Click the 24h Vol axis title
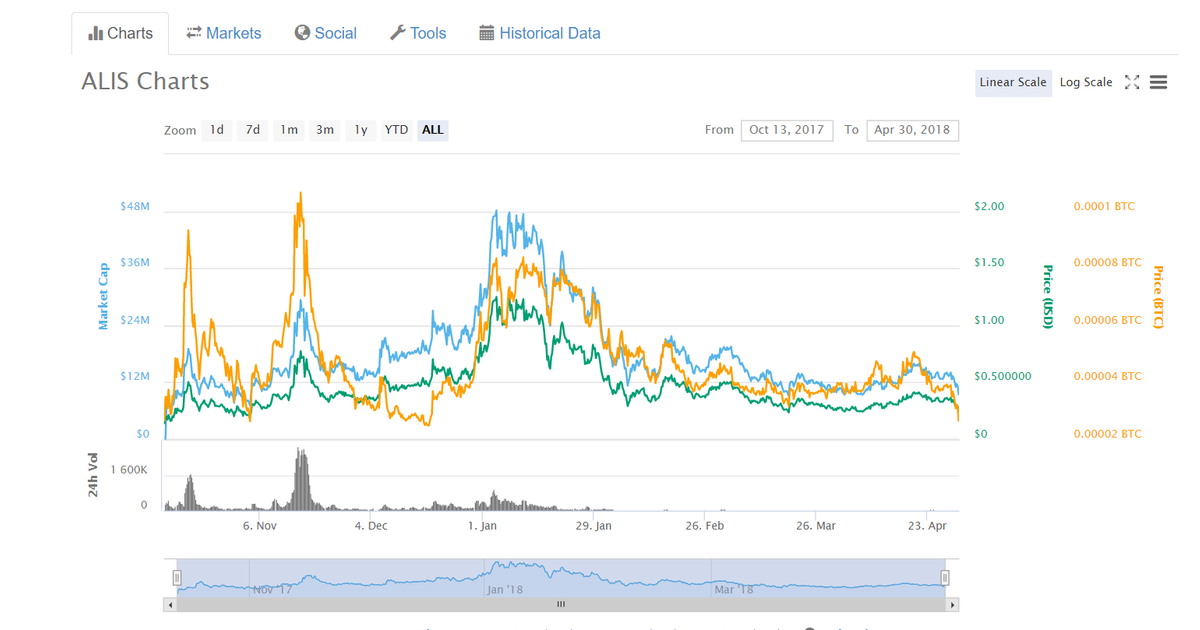This screenshot has width=1200, height=630. coord(93,476)
